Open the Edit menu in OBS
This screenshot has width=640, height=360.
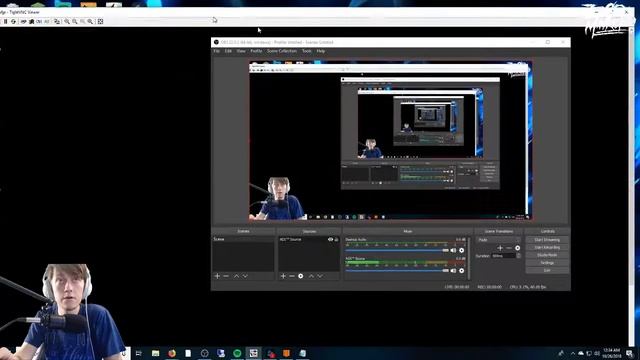[x=228, y=51]
